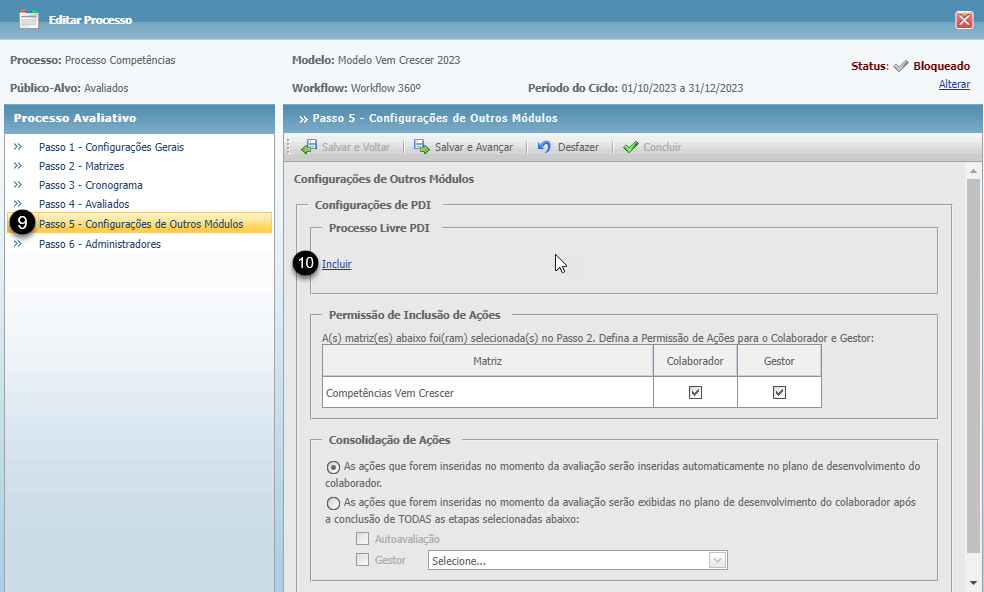Click the Salvar e Voltar floppy icon
Screen dimensions: 984x592
pos(309,147)
